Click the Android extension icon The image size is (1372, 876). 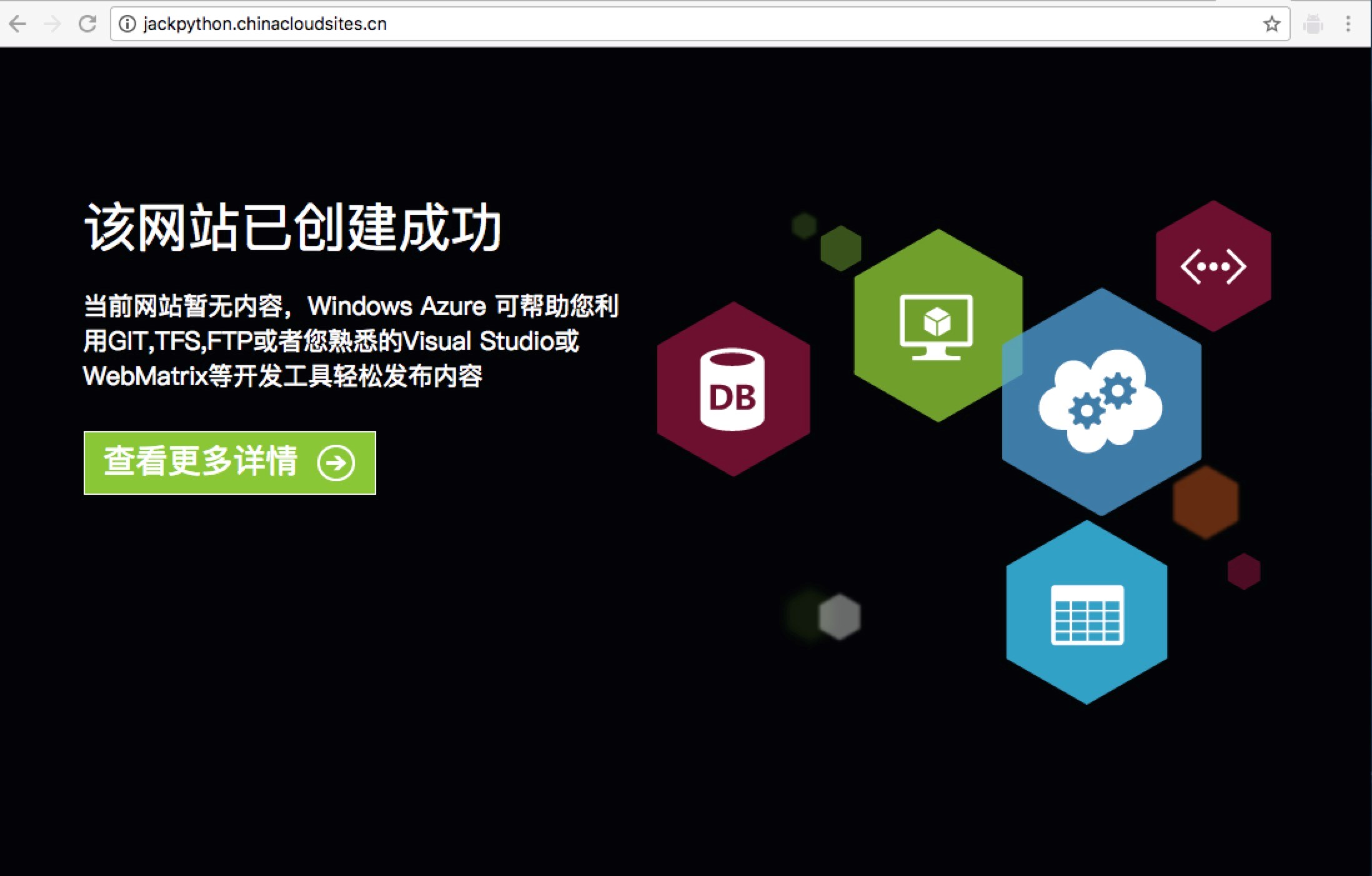tap(1313, 24)
